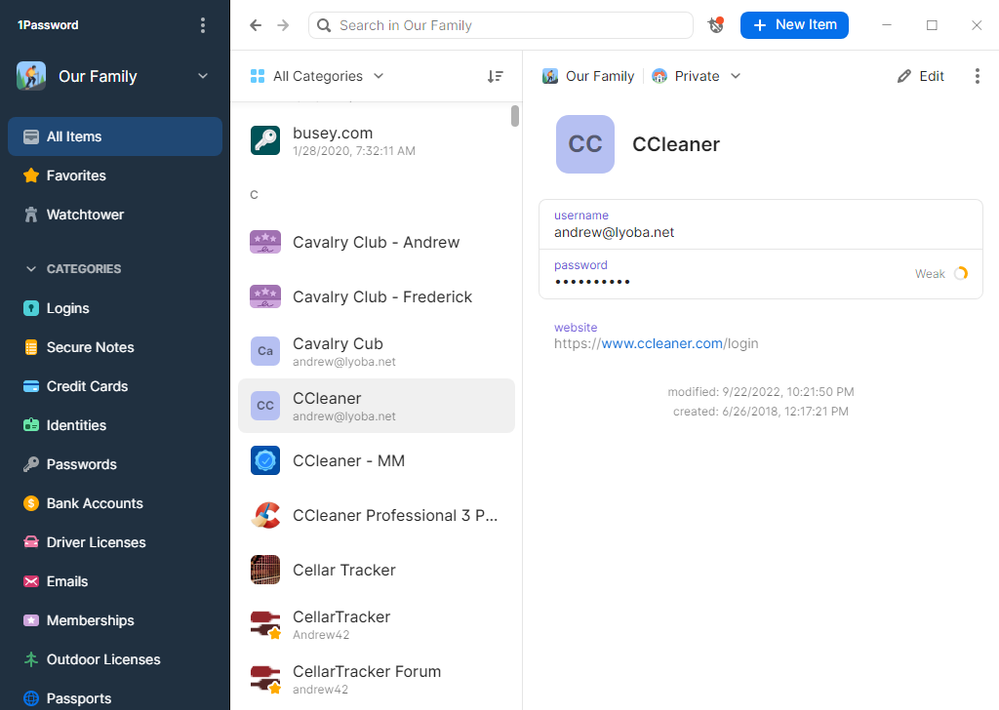Screen dimensions: 999x710
Task: Open the Private vault dropdown
Action: [x=696, y=76]
